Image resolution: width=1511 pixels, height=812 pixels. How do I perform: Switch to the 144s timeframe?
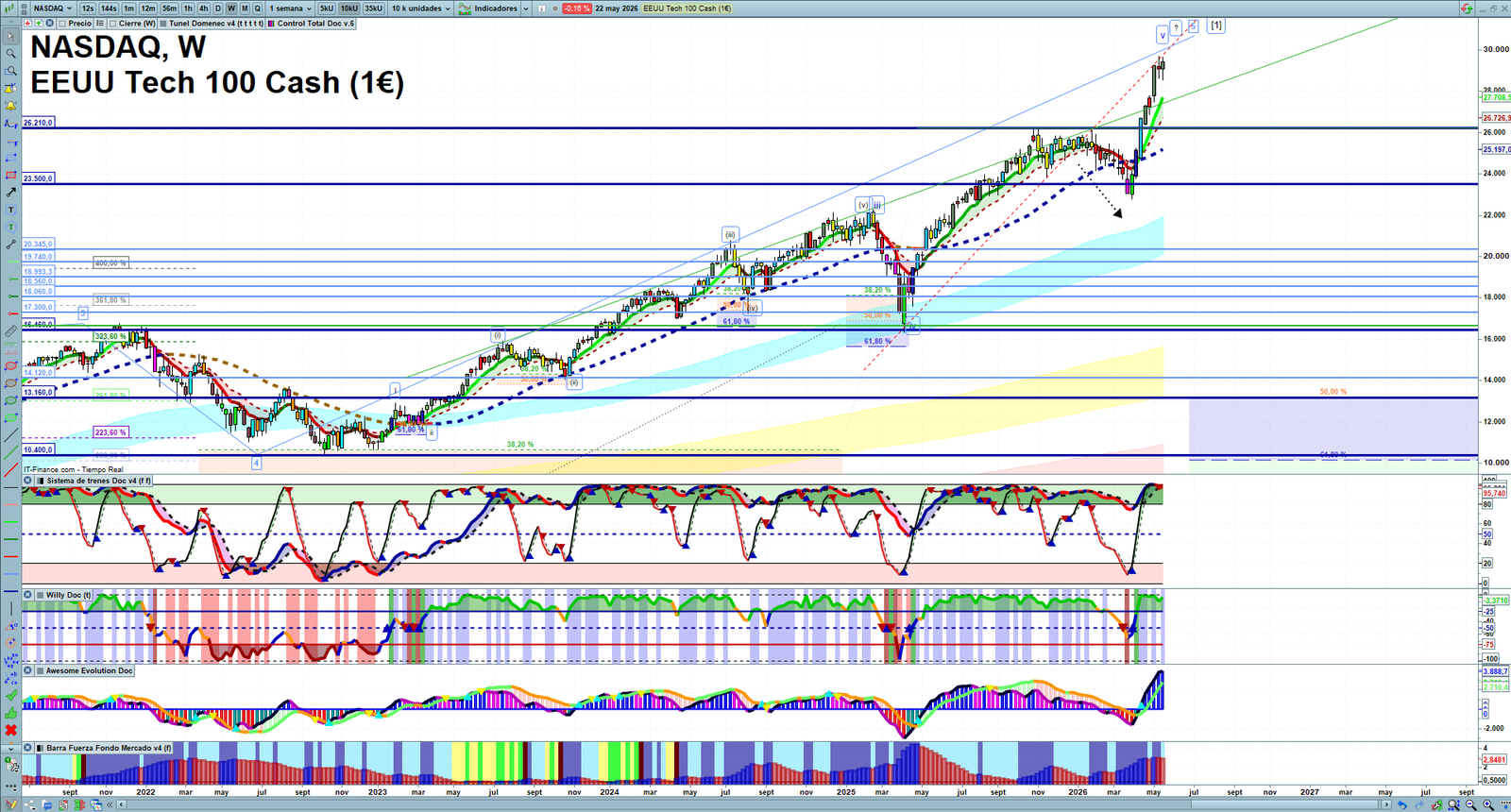coord(109,8)
